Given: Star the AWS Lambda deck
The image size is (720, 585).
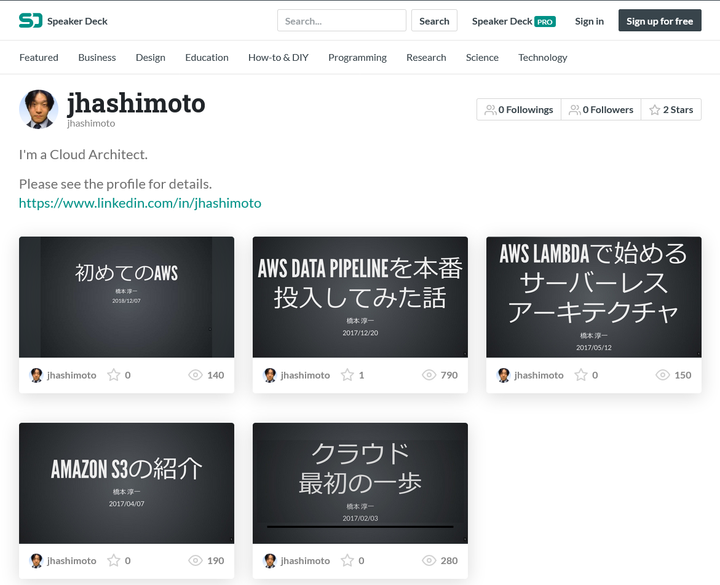Looking at the screenshot, I should pyautogui.click(x=581, y=375).
